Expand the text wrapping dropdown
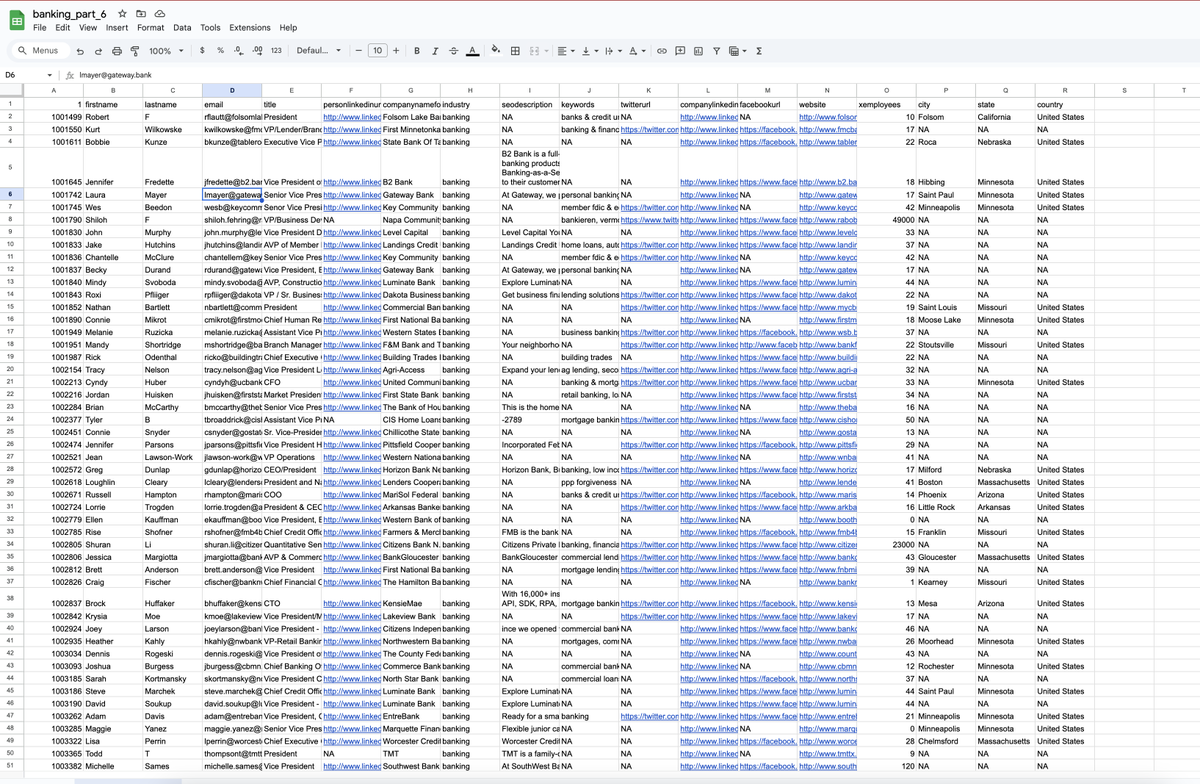The image size is (1200, 784). coord(620,51)
